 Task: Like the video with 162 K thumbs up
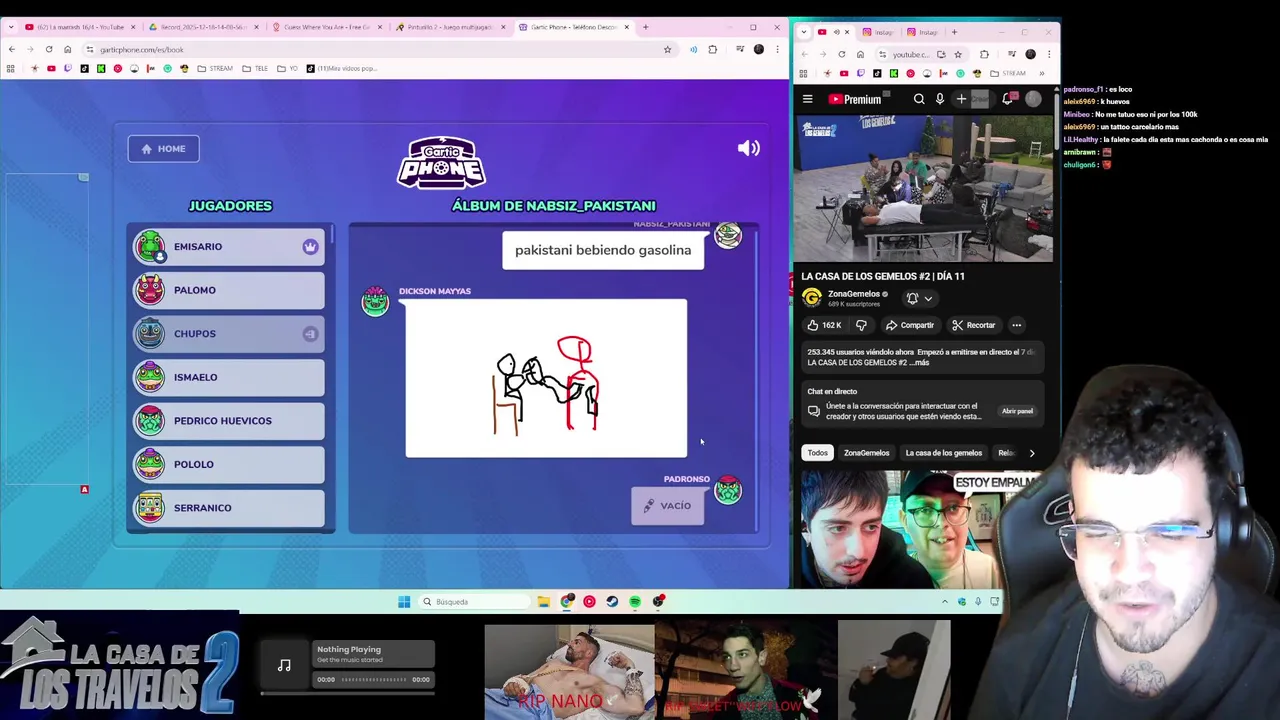click(824, 325)
